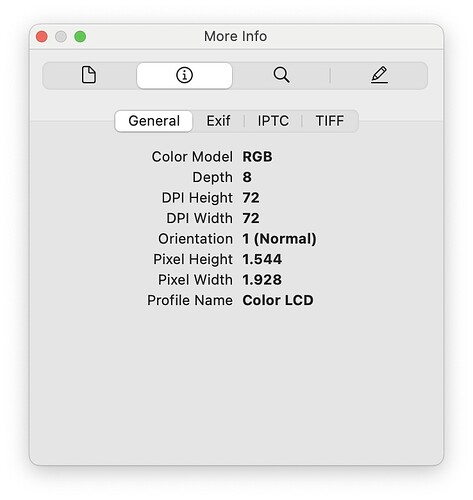Click the disabled gray minimize button

[61, 36]
